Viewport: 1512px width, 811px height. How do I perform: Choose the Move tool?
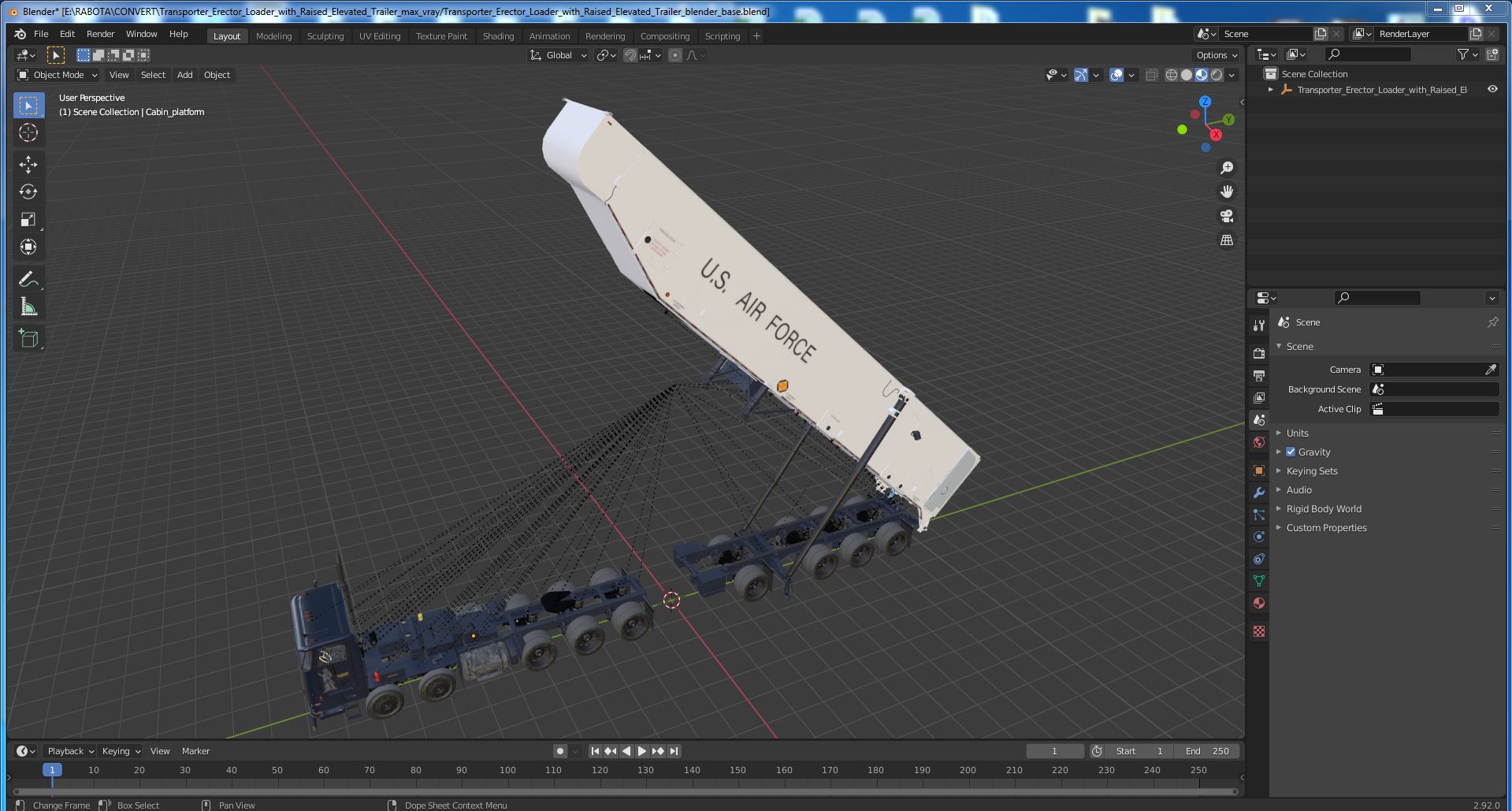click(x=28, y=164)
